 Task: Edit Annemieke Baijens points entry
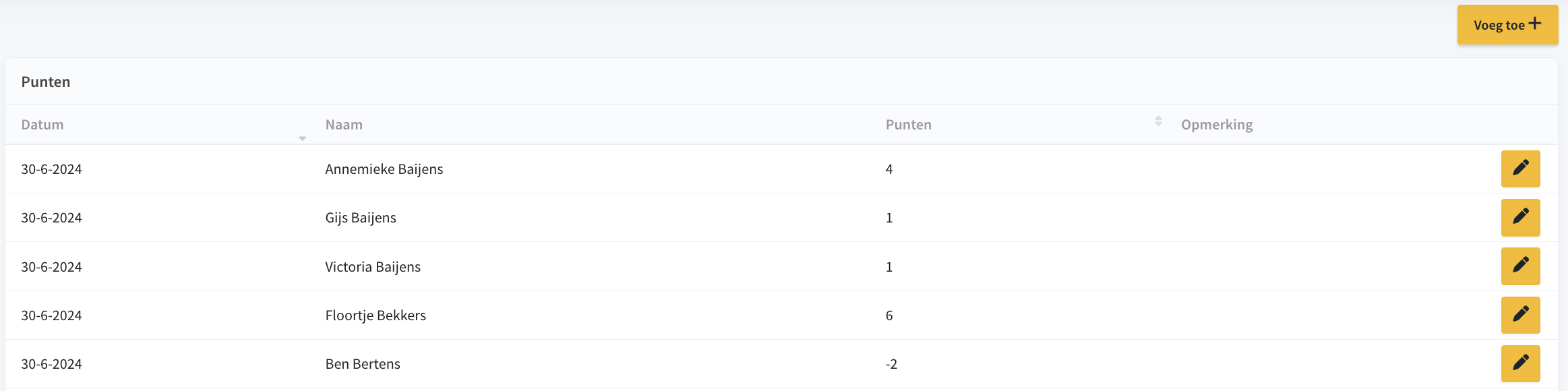click(1520, 169)
